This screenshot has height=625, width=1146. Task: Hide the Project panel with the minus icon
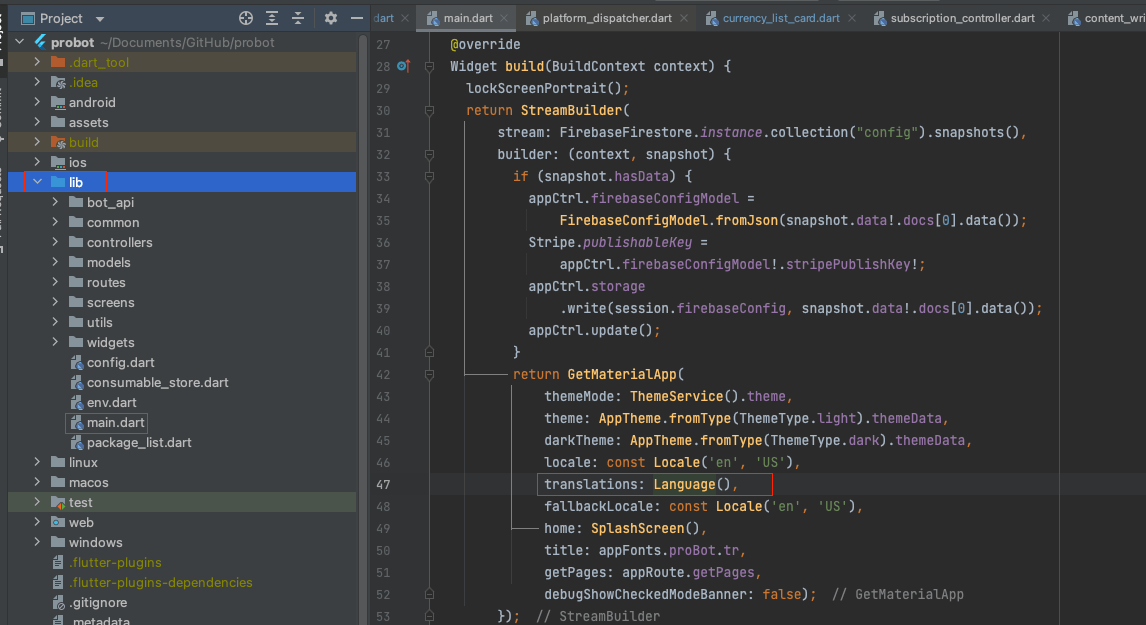357,18
